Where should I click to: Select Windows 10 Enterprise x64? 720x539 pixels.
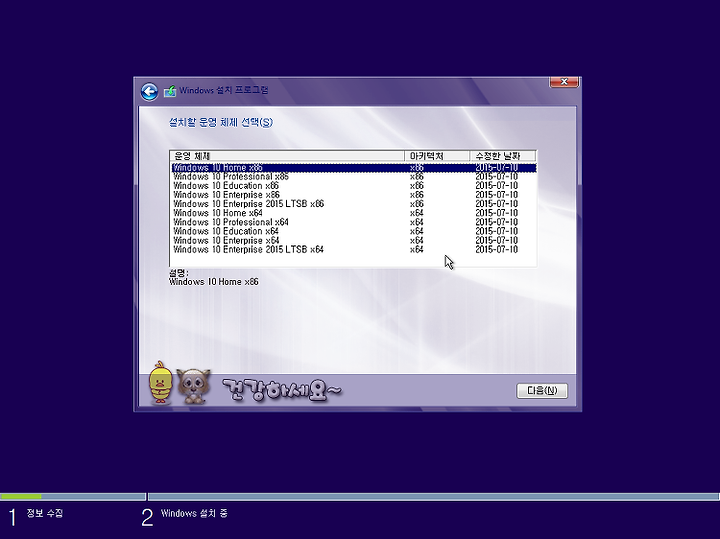354,241
